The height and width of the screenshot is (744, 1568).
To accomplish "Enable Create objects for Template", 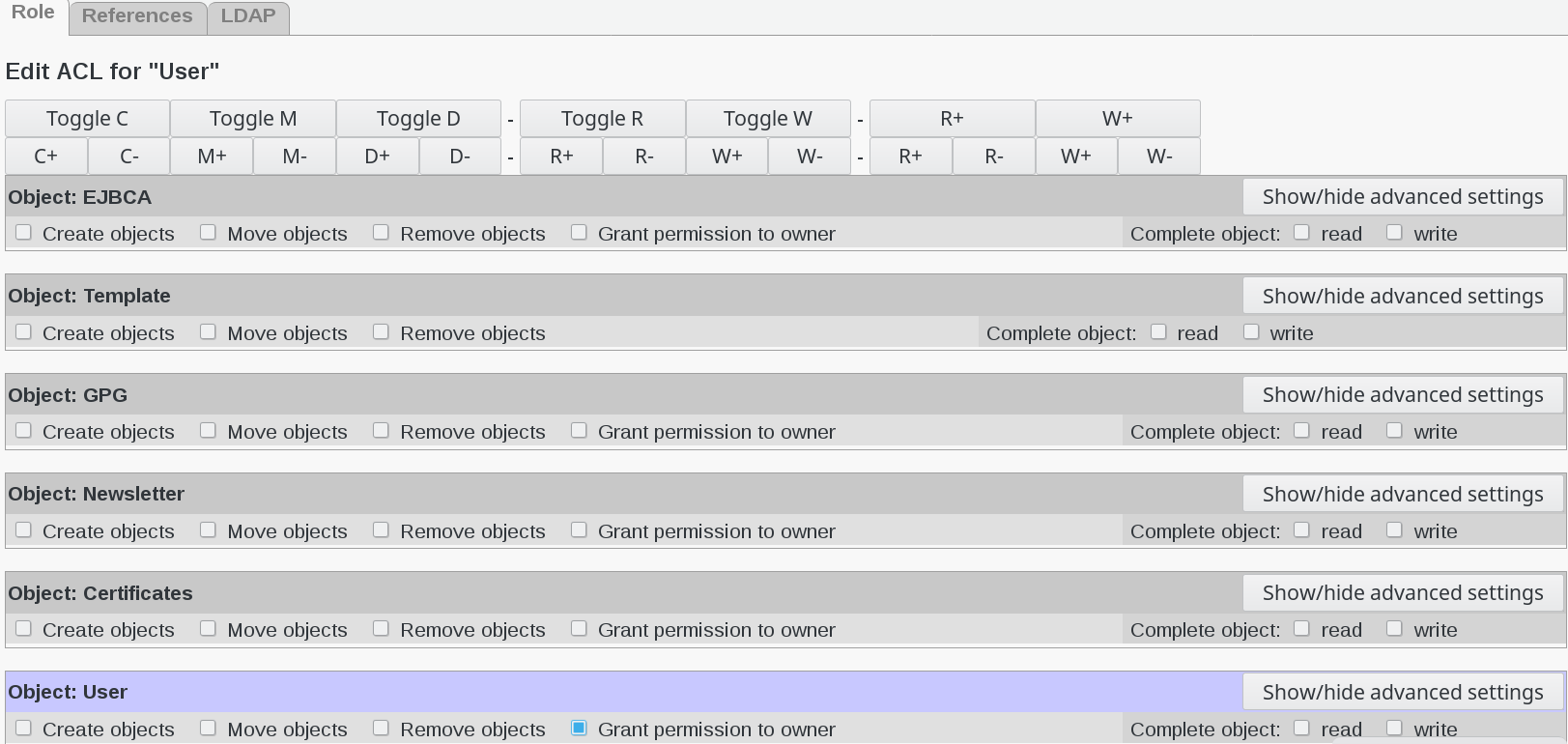I will click(24, 332).
